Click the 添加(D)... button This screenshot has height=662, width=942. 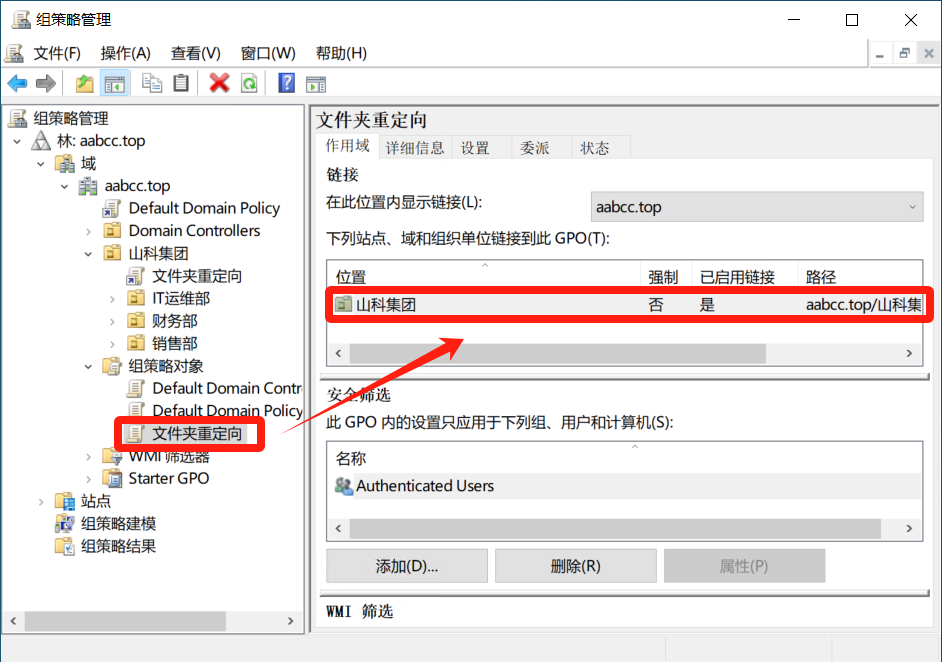(x=407, y=566)
